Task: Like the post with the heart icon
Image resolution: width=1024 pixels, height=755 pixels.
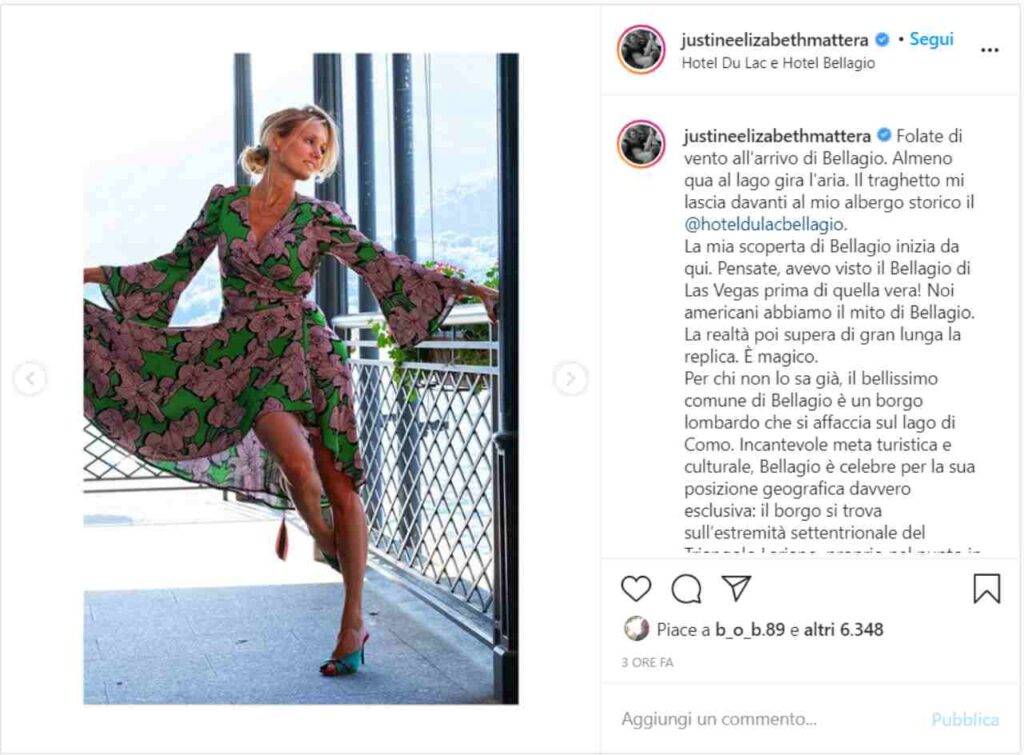Action: coord(635,588)
